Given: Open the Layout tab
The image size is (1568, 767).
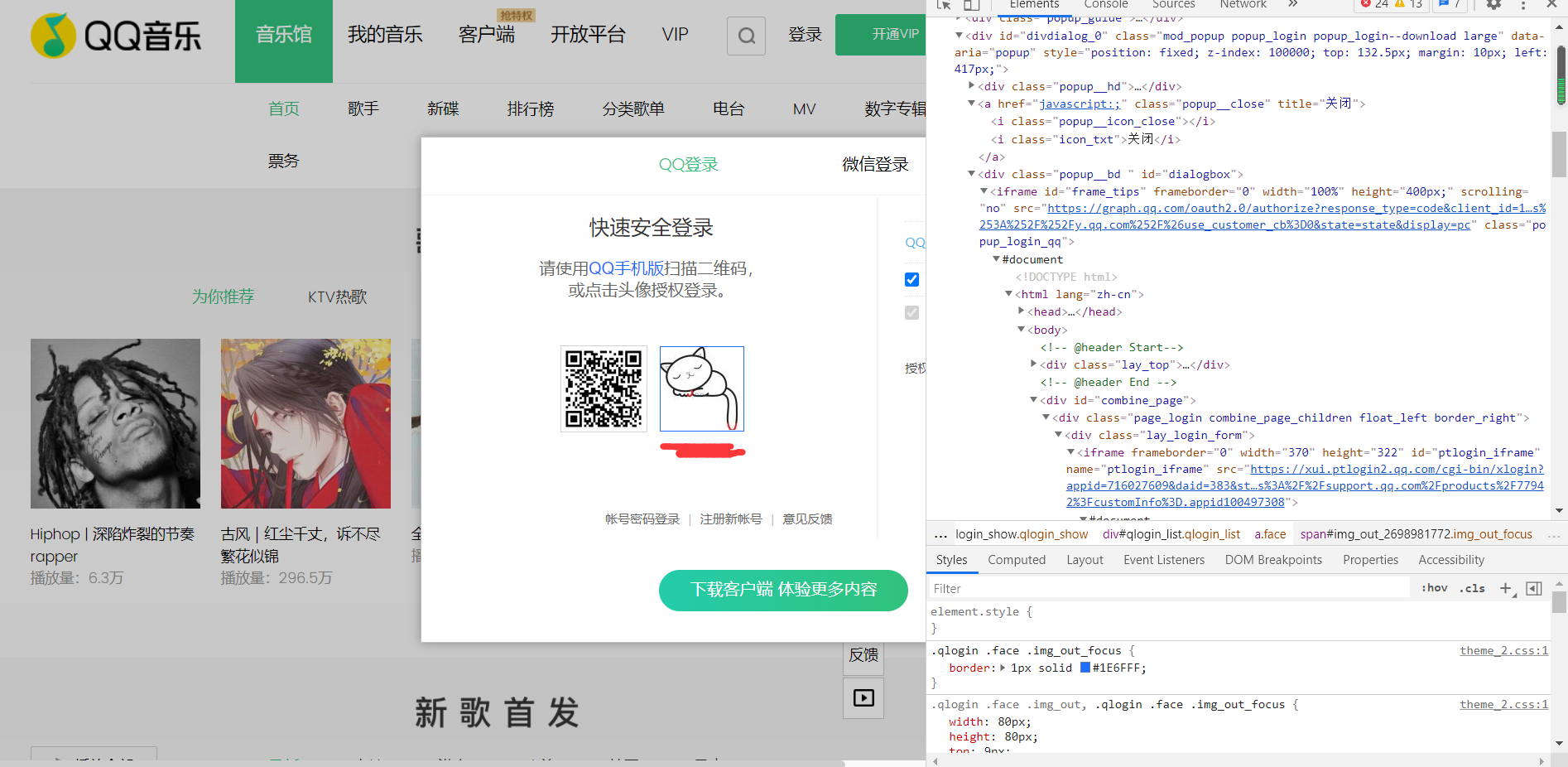Looking at the screenshot, I should pyautogui.click(x=1085, y=560).
